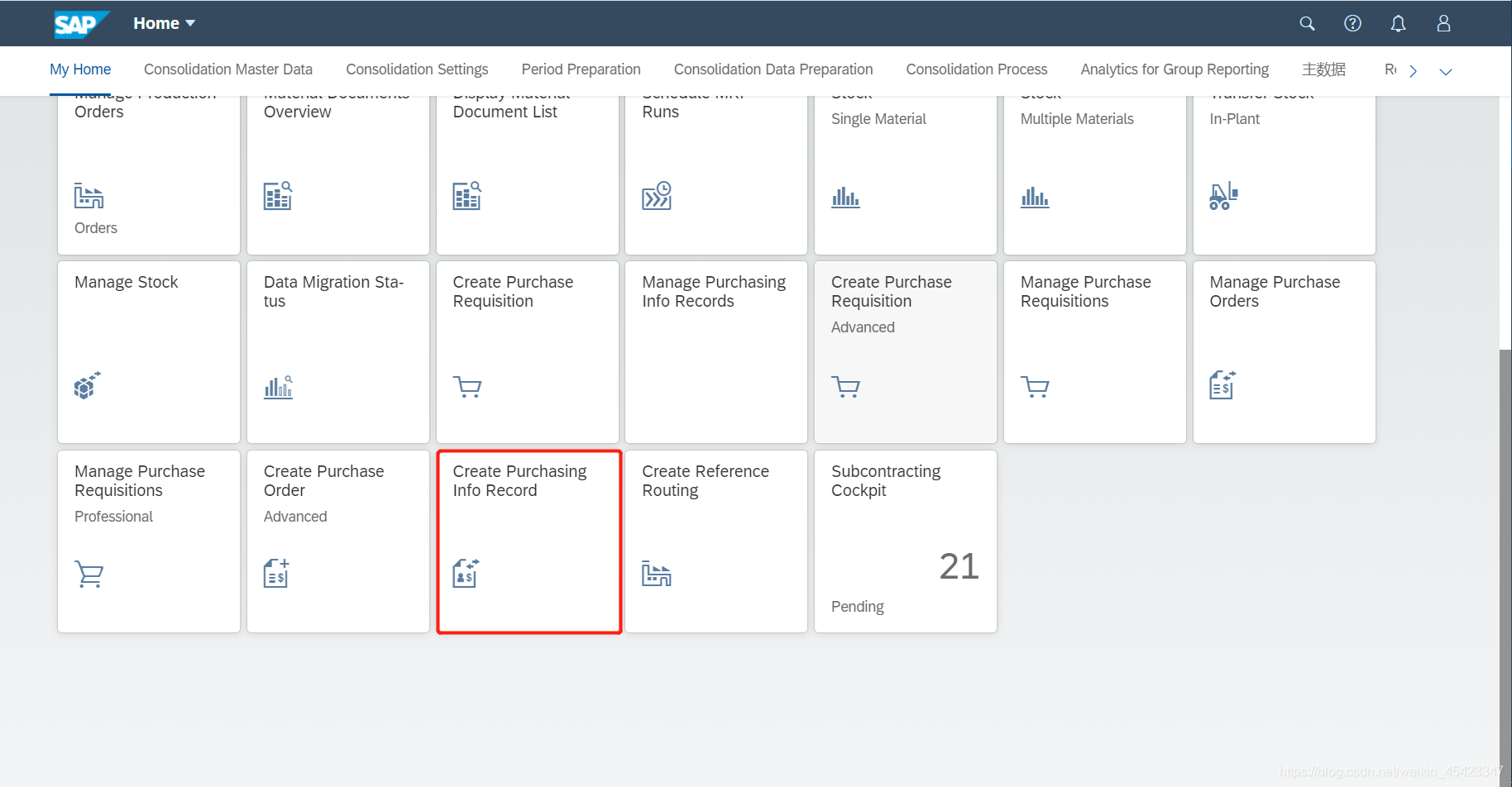This screenshot has height=787, width=1512.
Task: Click the vertical page scrollbar
Action: click(x=1505, y=567)
